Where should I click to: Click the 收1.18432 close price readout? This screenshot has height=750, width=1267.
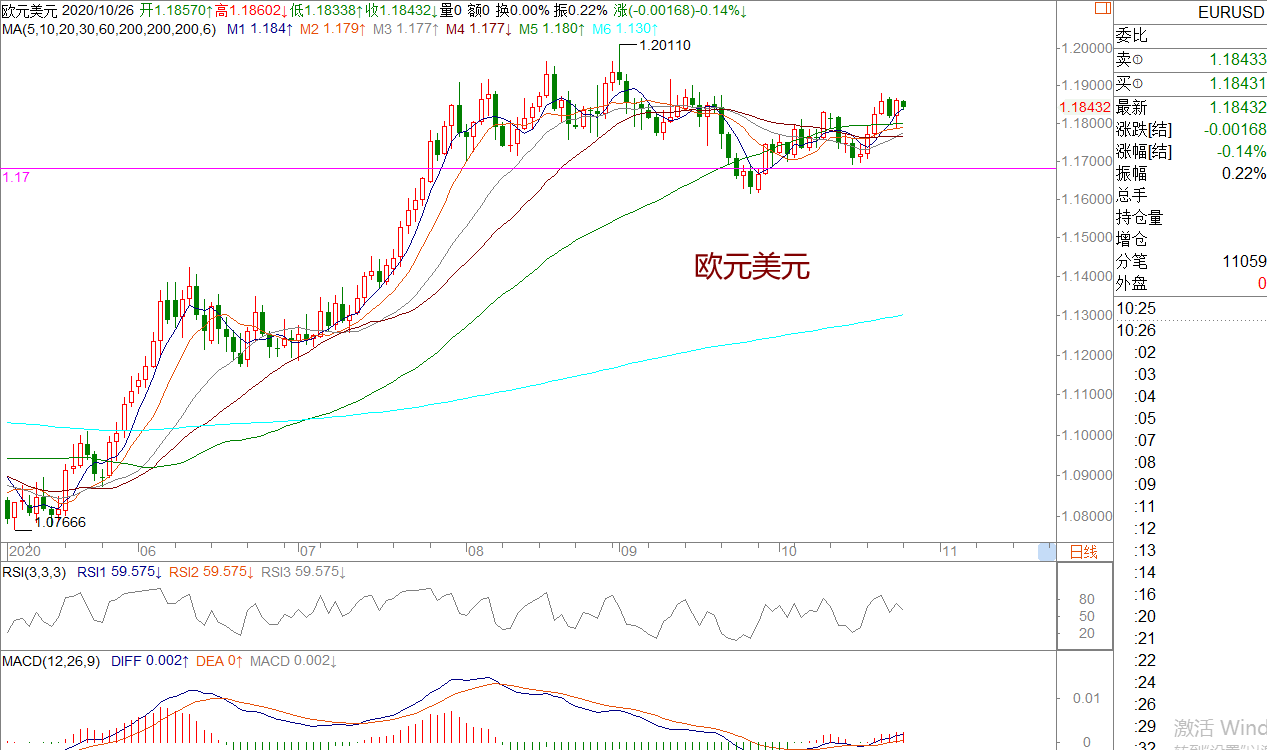tap(401, 11)
